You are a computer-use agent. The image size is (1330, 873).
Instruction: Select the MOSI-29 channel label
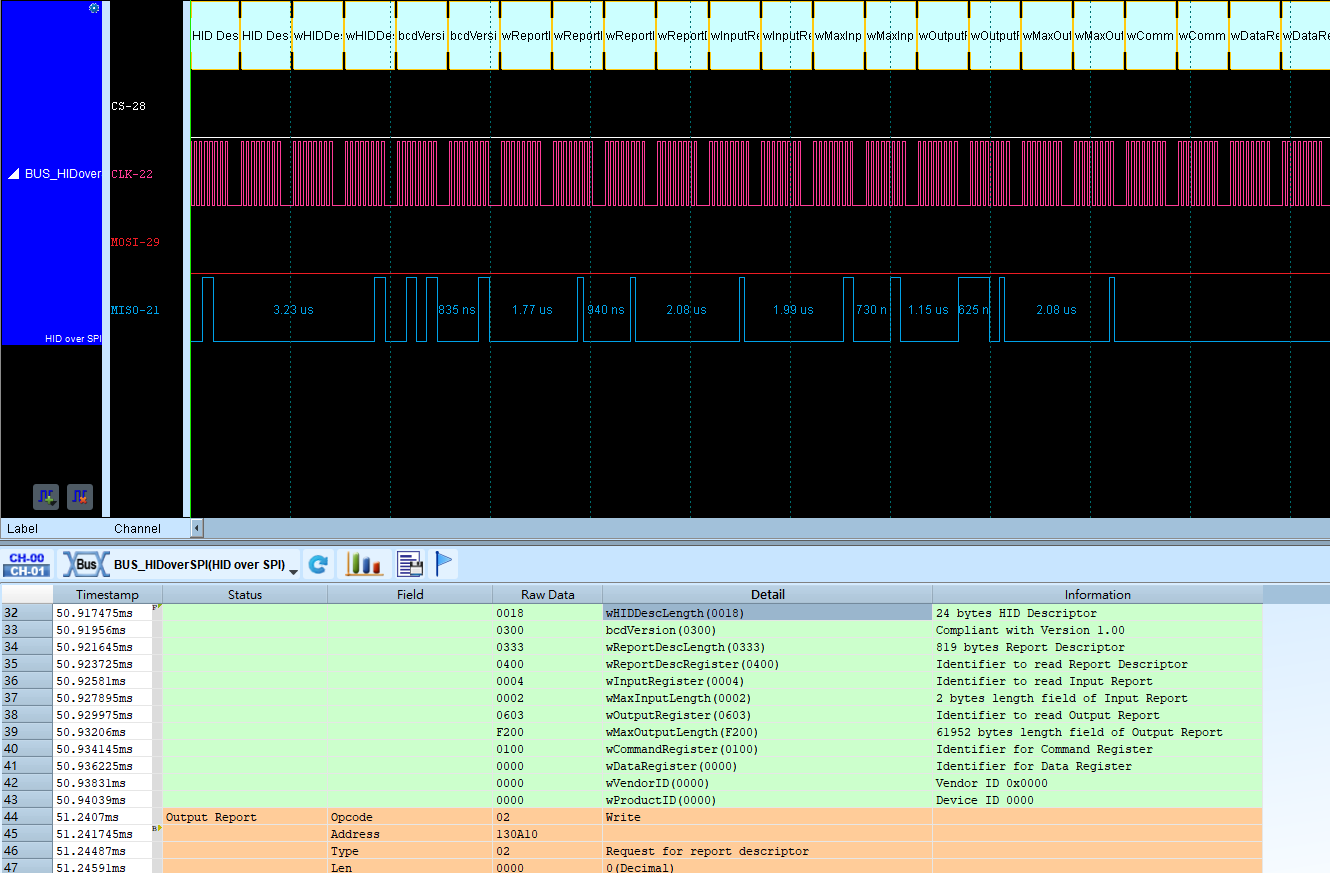[135, 242]
